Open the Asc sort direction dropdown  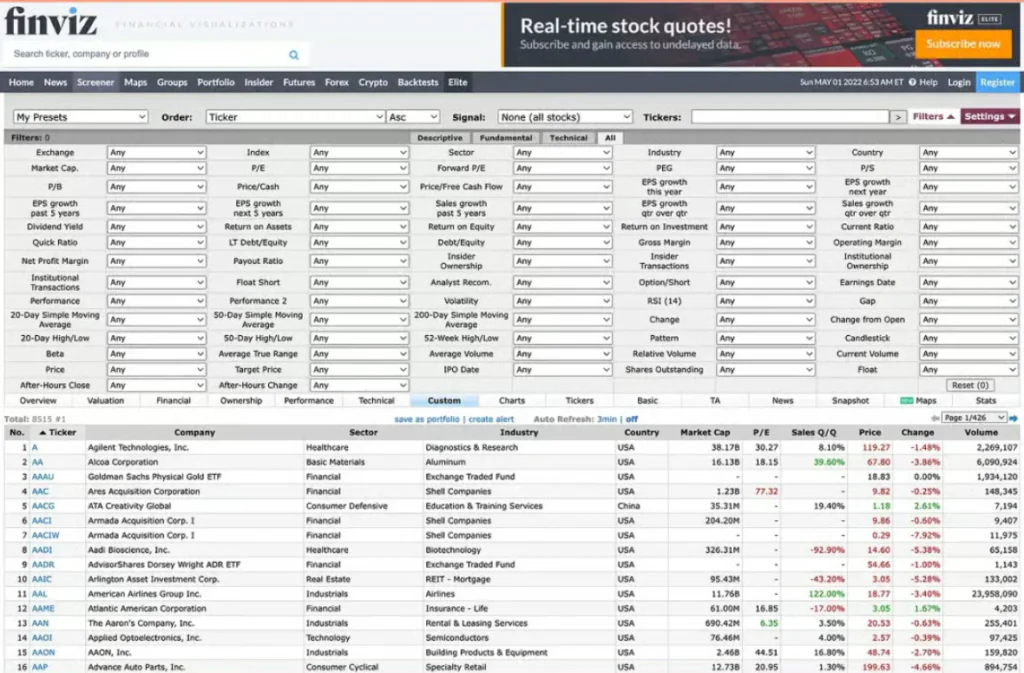coord(413,117)
